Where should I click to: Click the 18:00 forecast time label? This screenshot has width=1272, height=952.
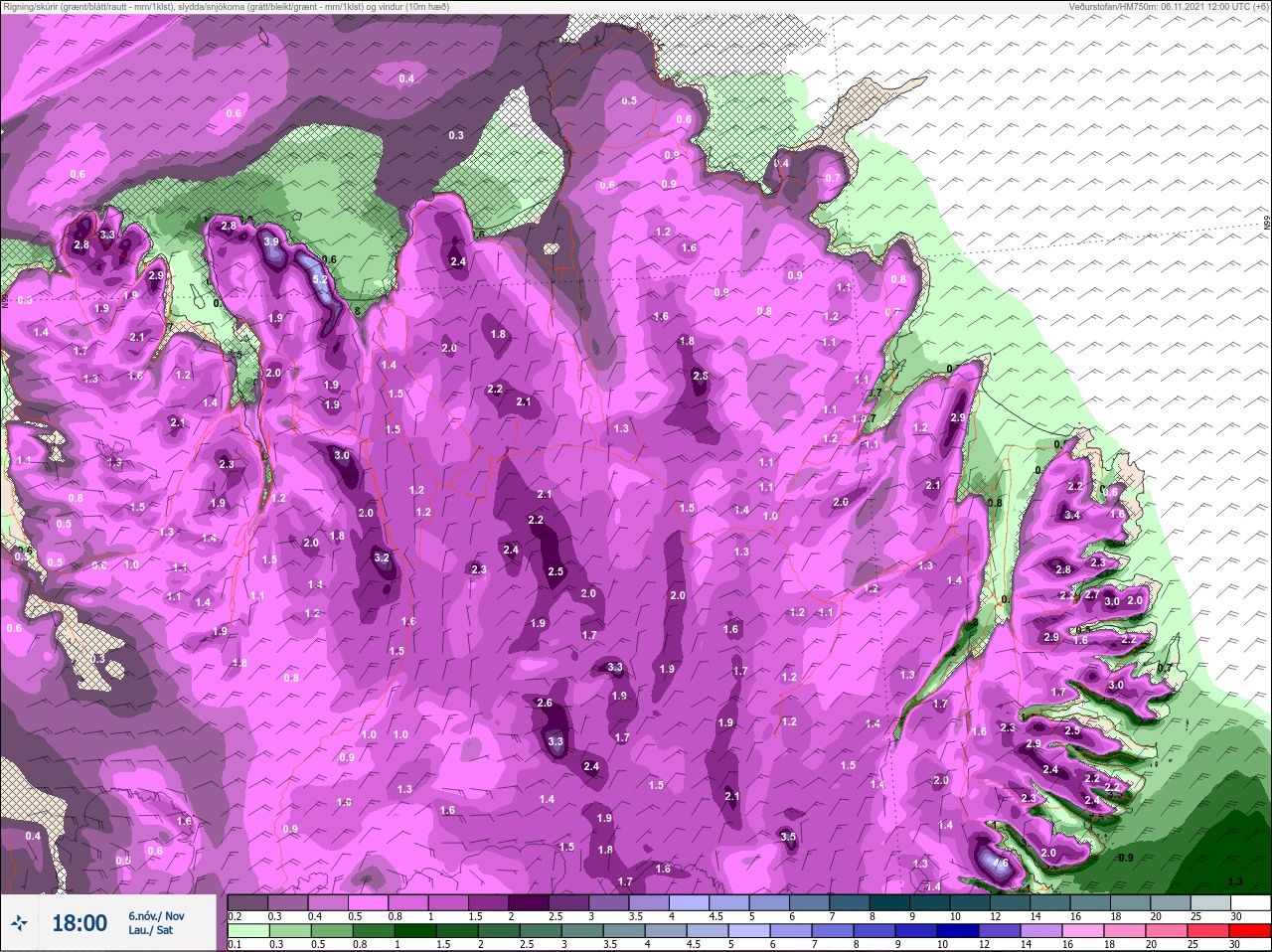click(x=79, y=923)
